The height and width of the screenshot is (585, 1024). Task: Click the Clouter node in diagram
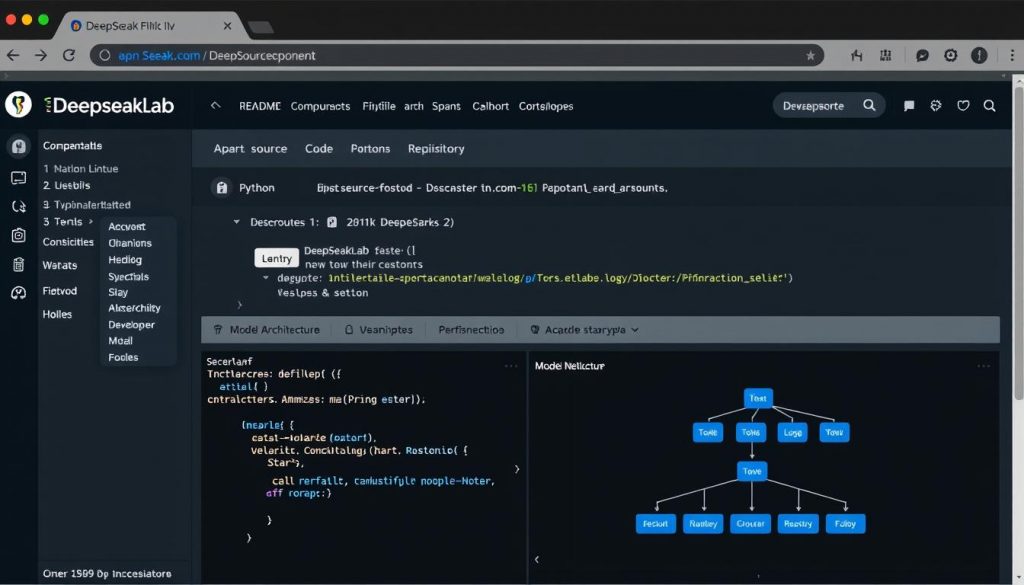click(x=750, y=524)
